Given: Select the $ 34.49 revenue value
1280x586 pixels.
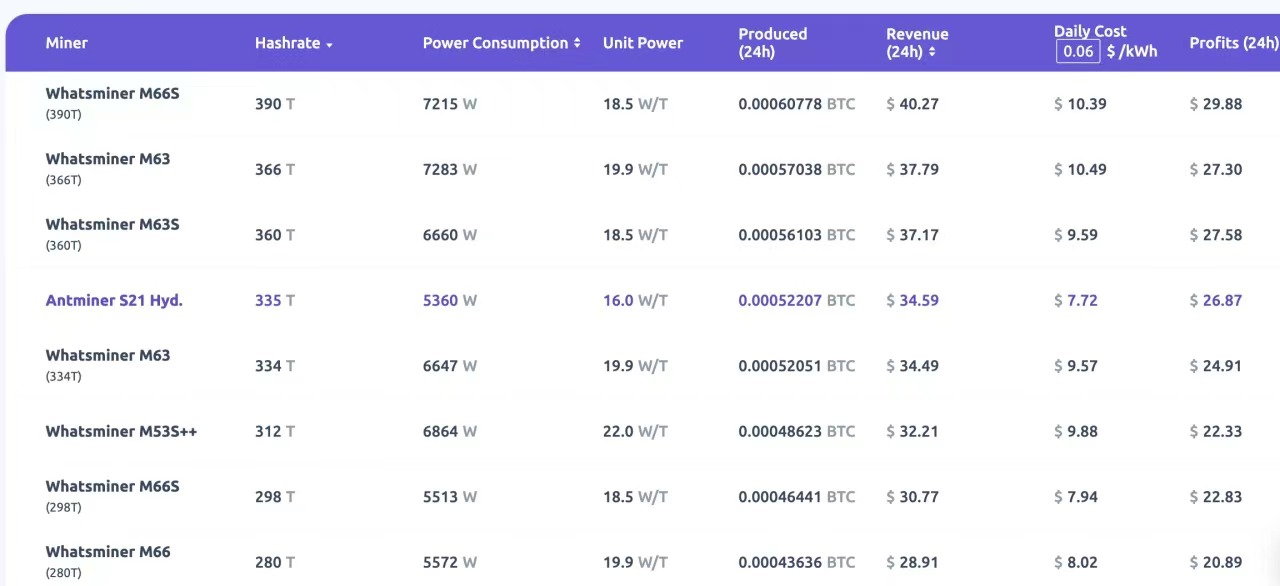Looking at the screenshot, I should [912, 366].
